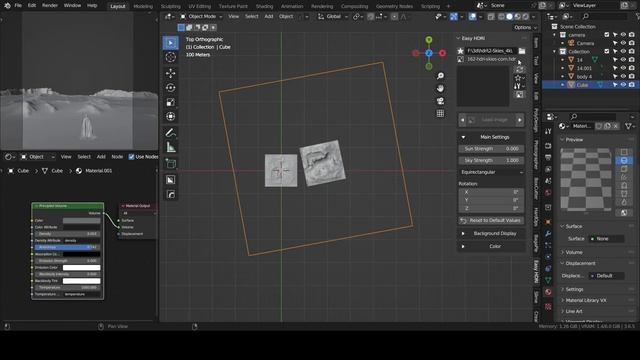640x360 pixels.
Task: Click the Easy HDRI reload previews icon
Action: (519, 69)
